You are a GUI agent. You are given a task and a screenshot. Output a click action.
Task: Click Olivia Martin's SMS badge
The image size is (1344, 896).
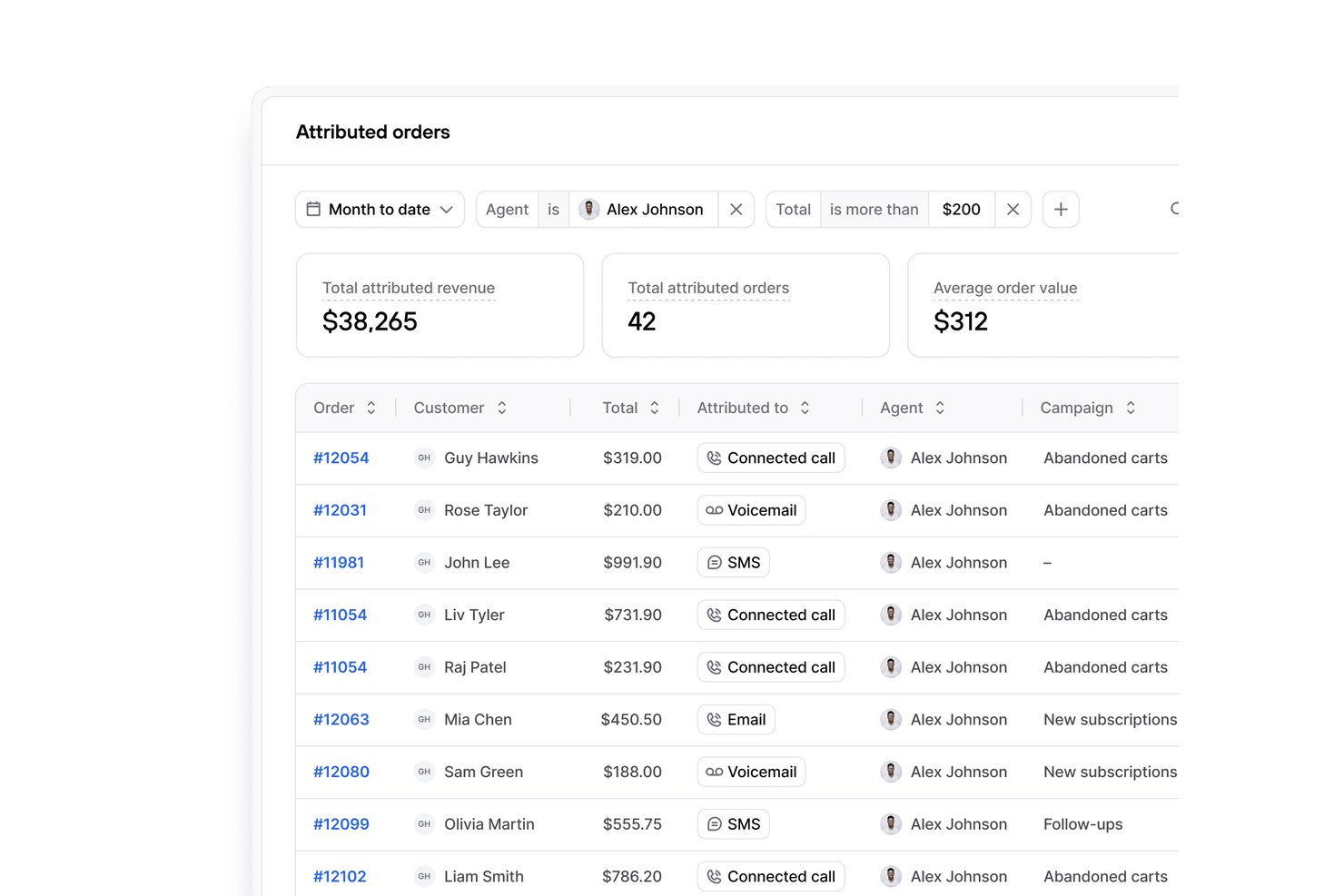(x=734, y=824)
